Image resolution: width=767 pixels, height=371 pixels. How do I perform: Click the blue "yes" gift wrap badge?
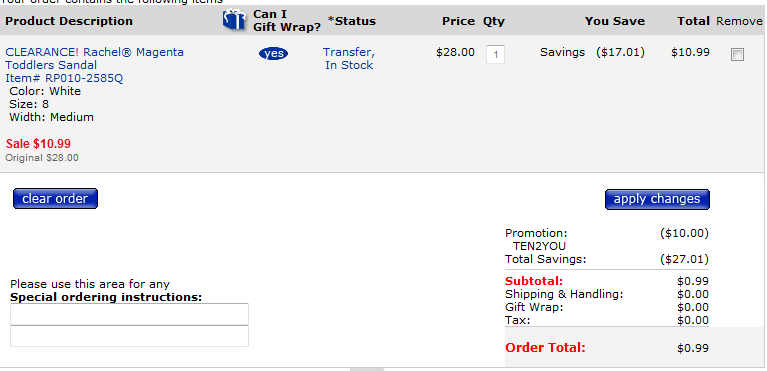tap(273, 53)
